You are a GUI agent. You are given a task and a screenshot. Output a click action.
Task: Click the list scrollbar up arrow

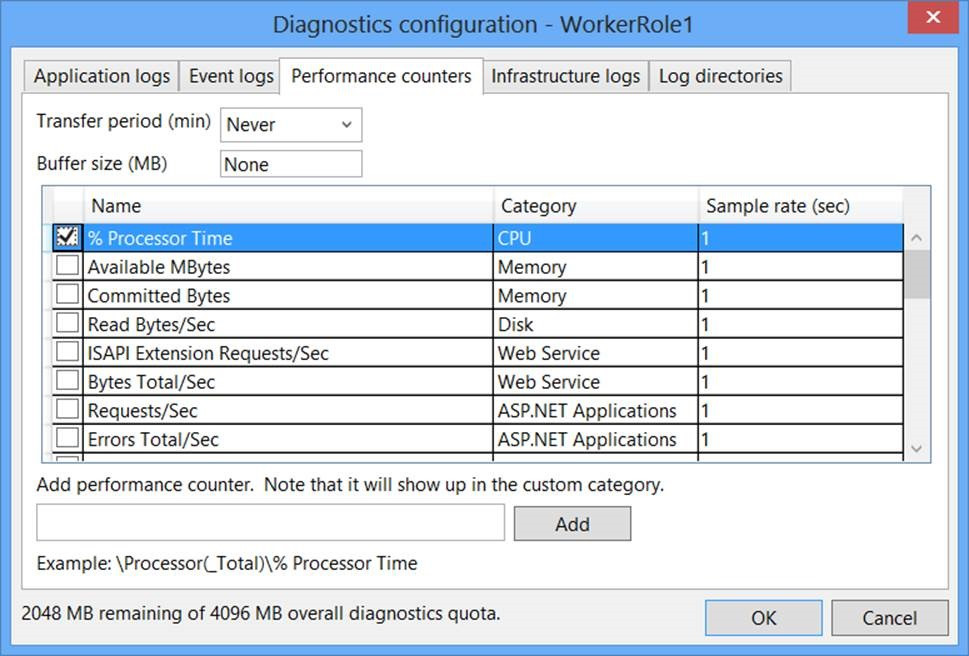pyautogui.click(x=916, y=238)
